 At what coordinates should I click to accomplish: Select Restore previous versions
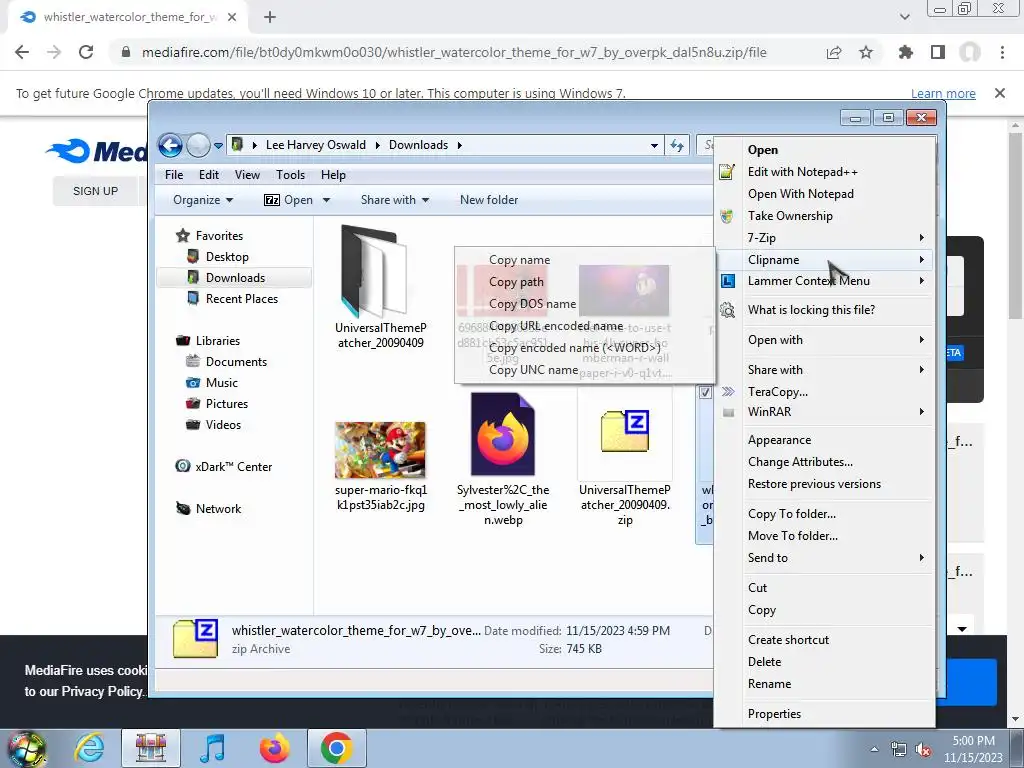coord(814,484)
